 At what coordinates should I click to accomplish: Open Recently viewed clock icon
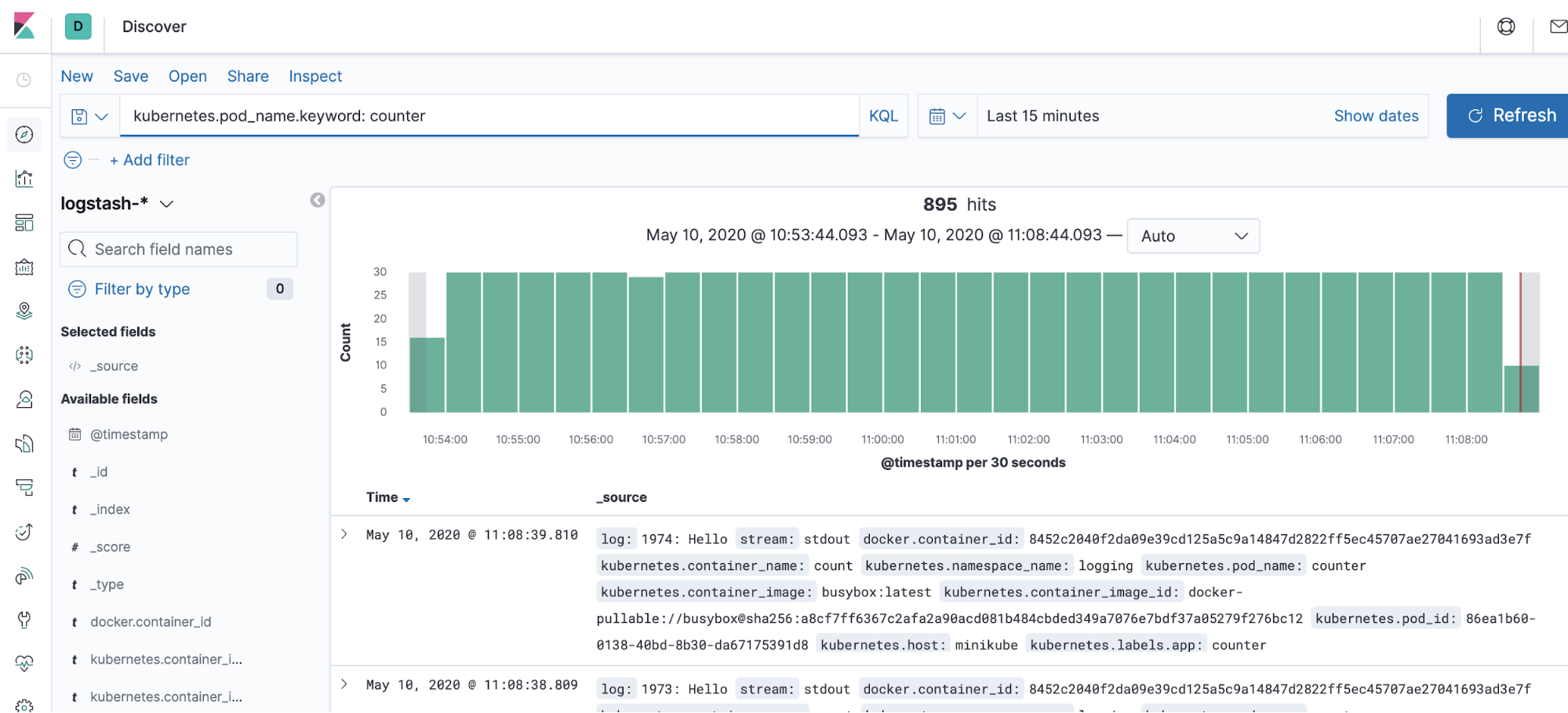click(24, 80)
